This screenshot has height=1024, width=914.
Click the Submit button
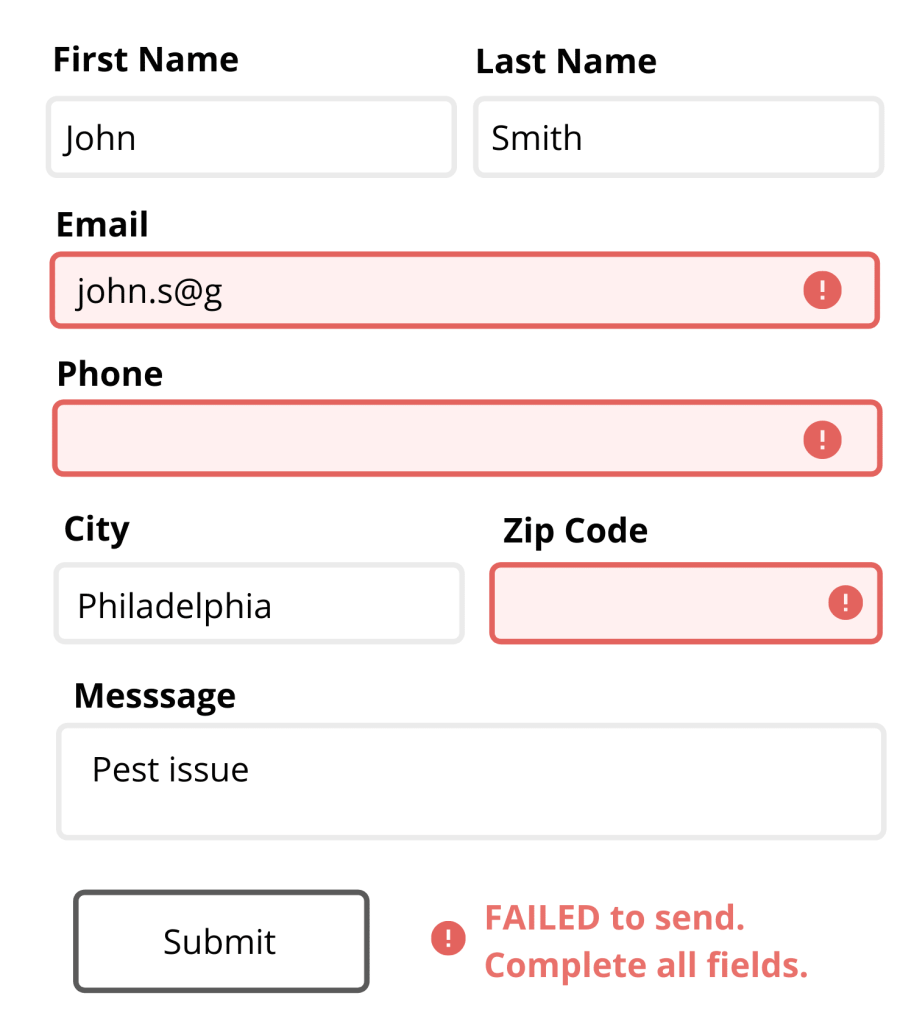tap(221, 941)
